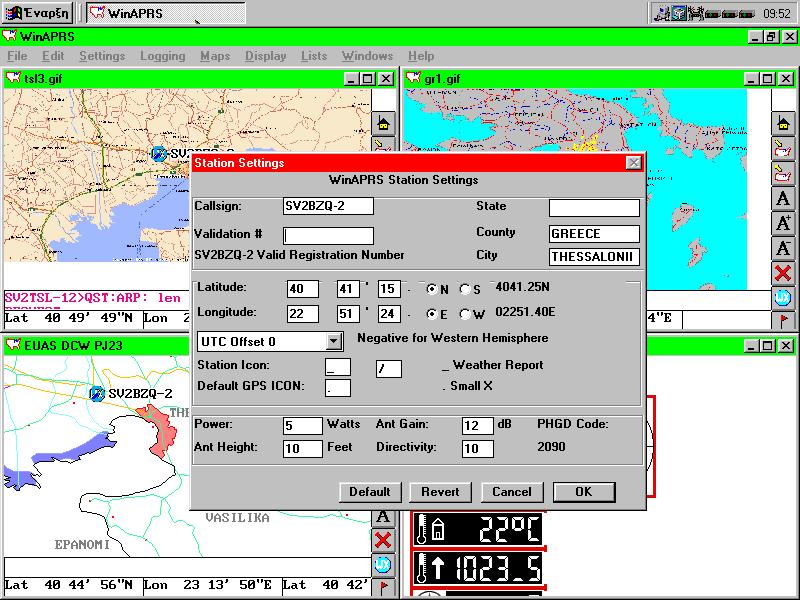The height and width of the screenshot is (600, 800).
Task: Click the first system tray icon
Action: 662,13
